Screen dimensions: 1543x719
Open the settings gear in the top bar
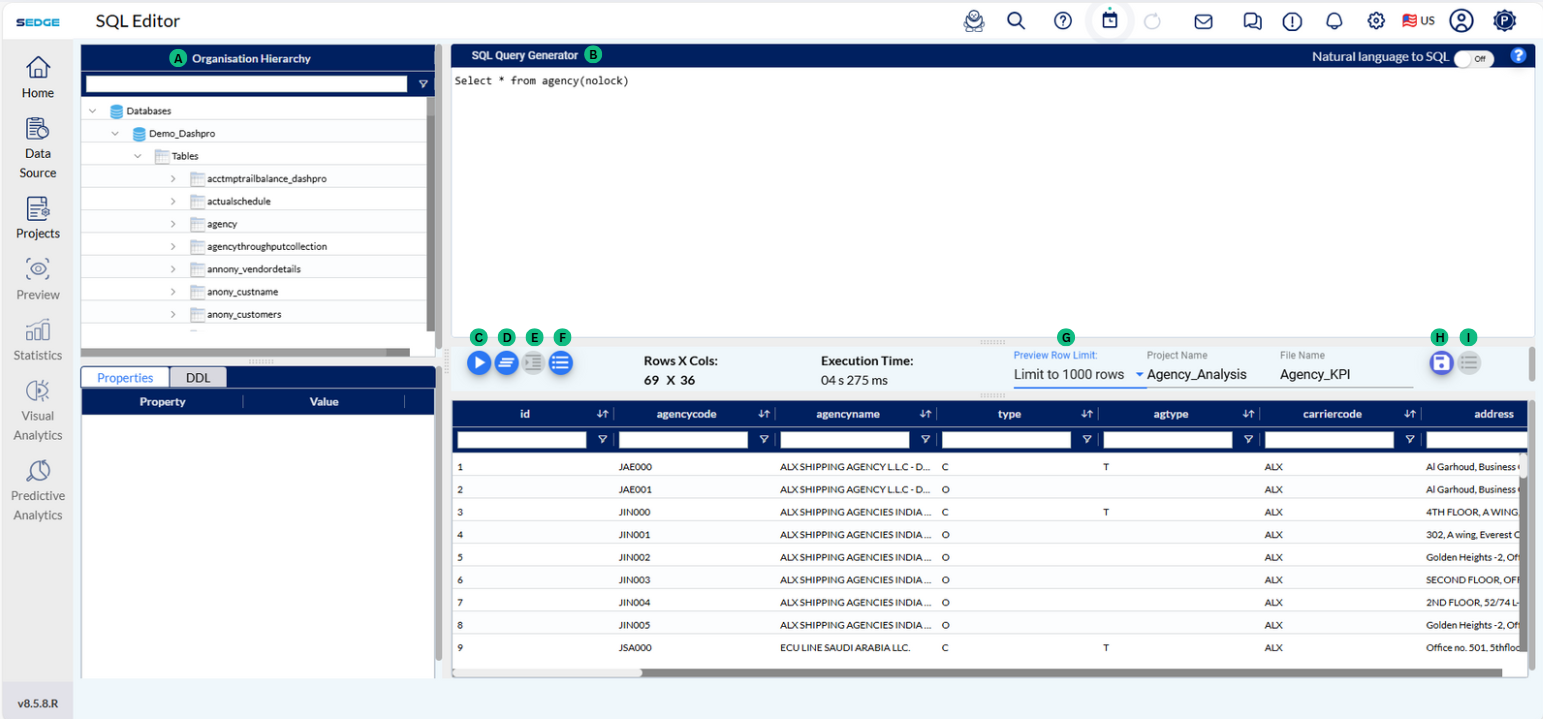tap(1376, 21)
